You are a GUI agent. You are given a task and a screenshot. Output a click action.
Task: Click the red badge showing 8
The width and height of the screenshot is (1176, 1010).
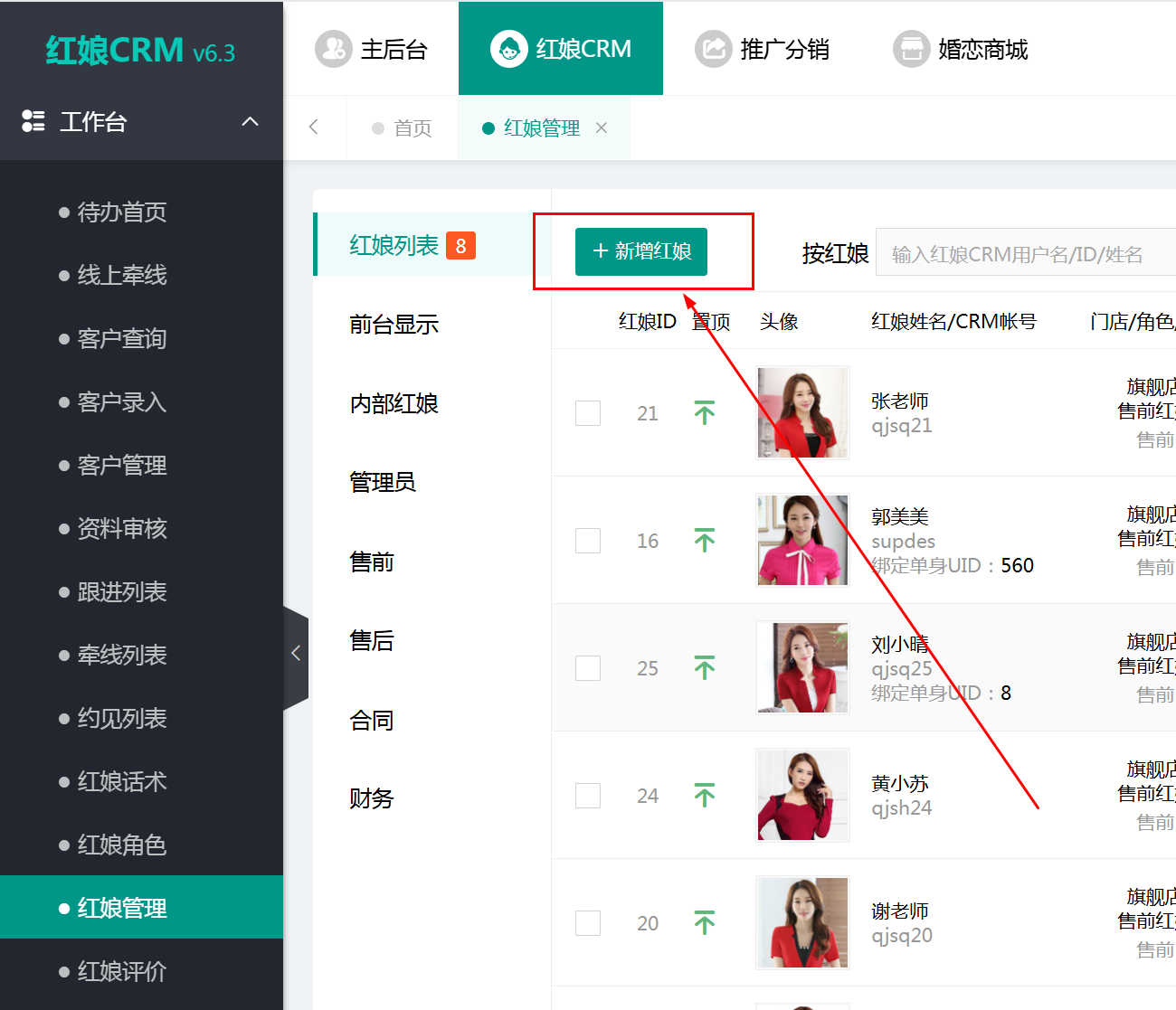tap(460, 246)
